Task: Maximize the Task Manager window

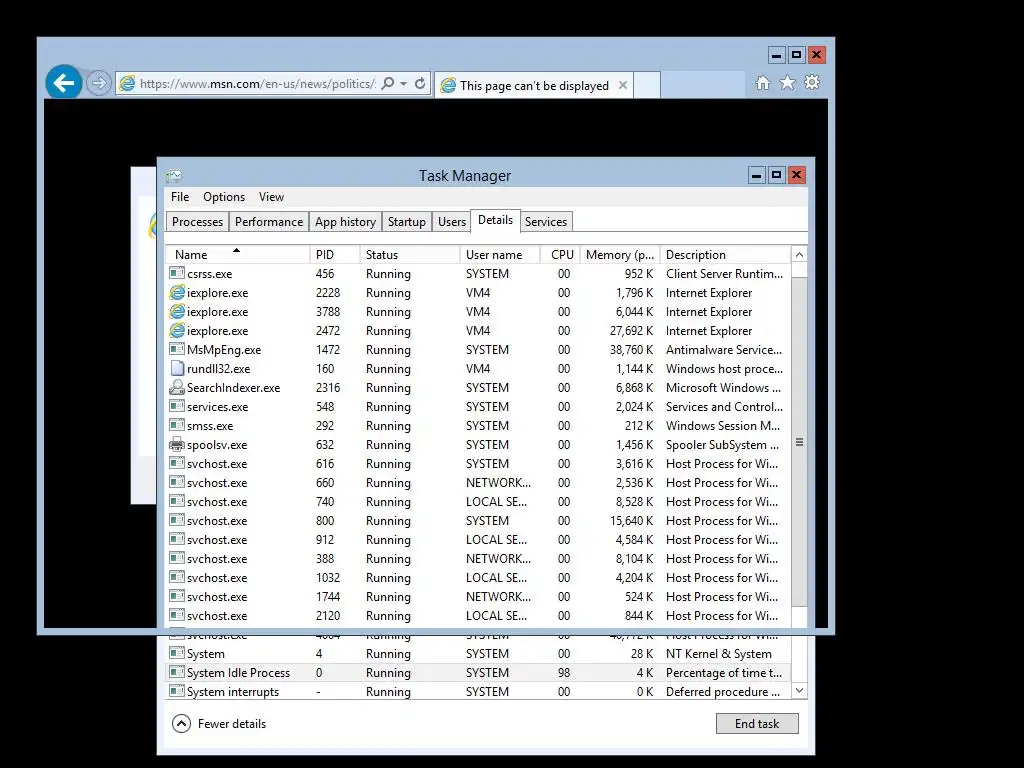Action: (x=776, y=175)
